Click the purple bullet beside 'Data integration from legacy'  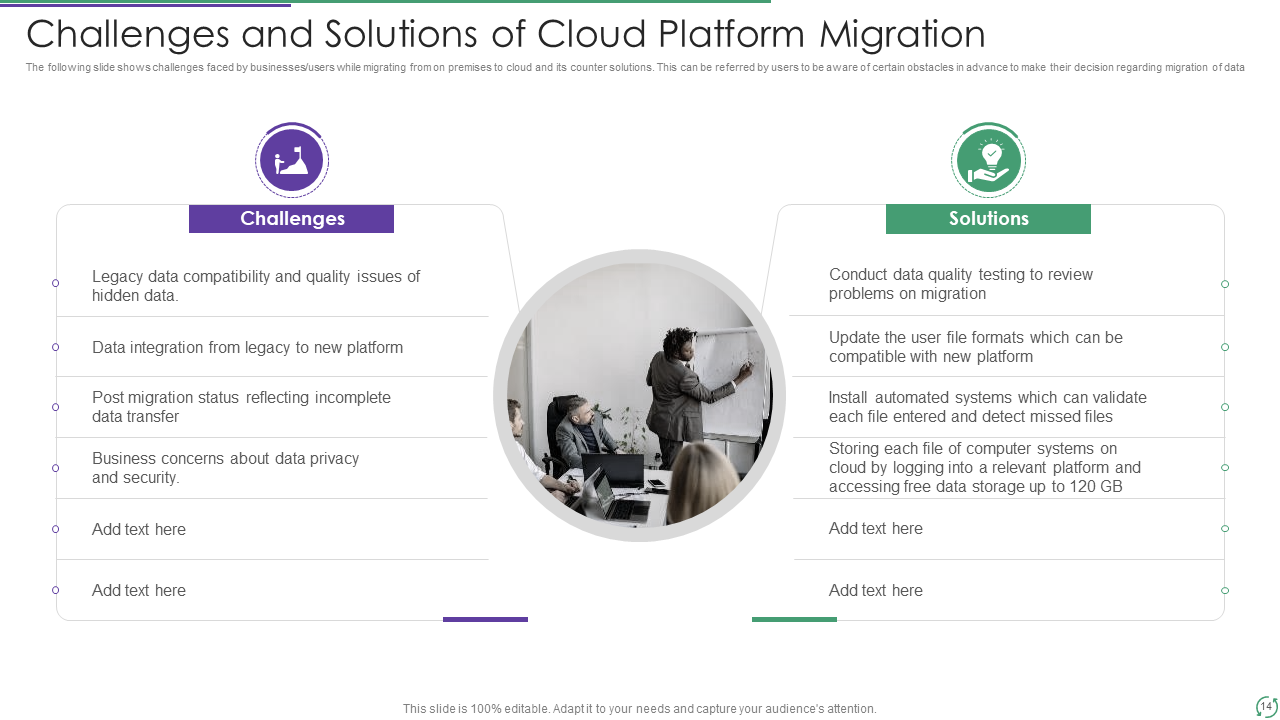[56, 347]
